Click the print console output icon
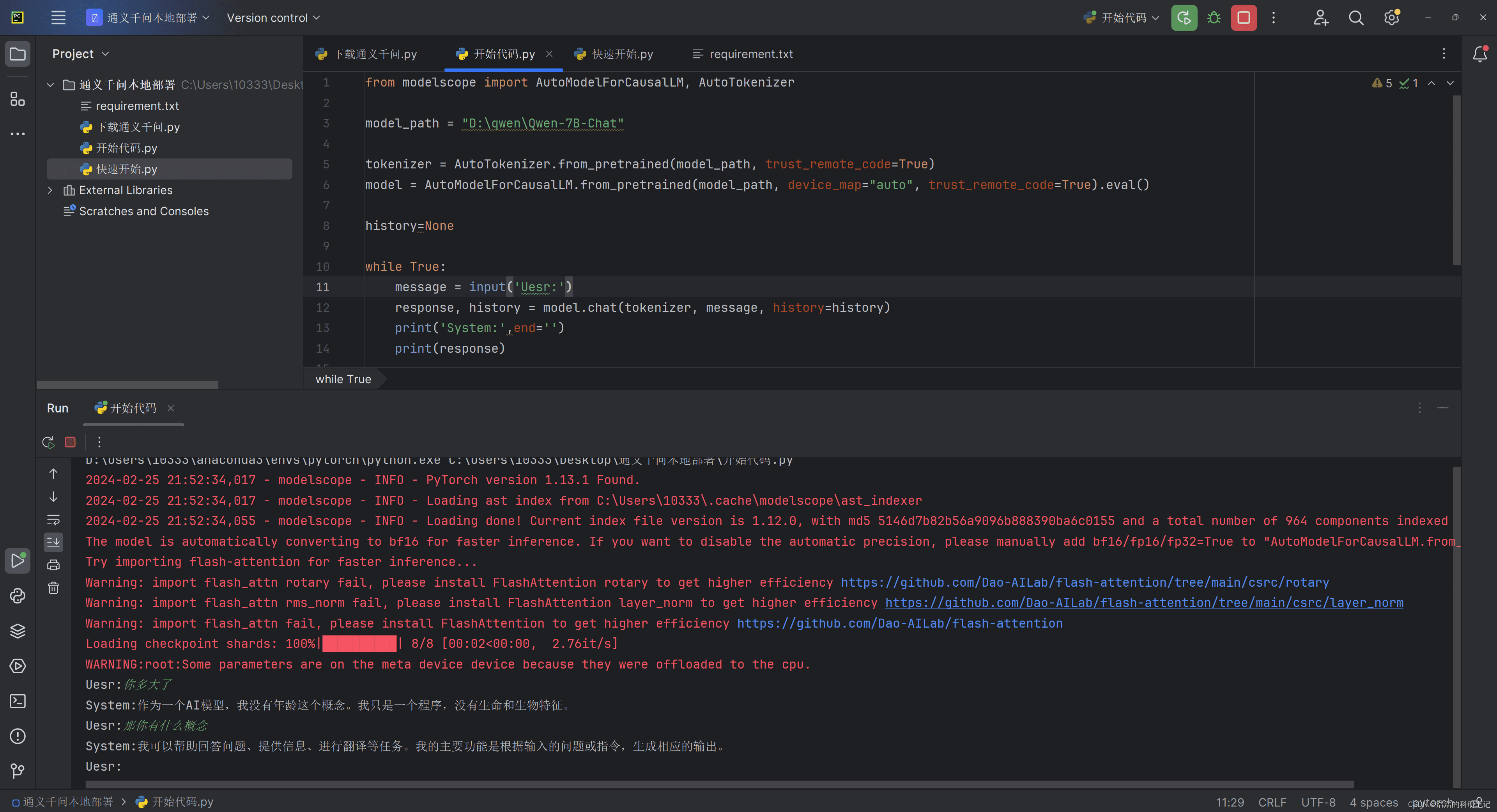The image size is (1497, 812). [53, 564]
